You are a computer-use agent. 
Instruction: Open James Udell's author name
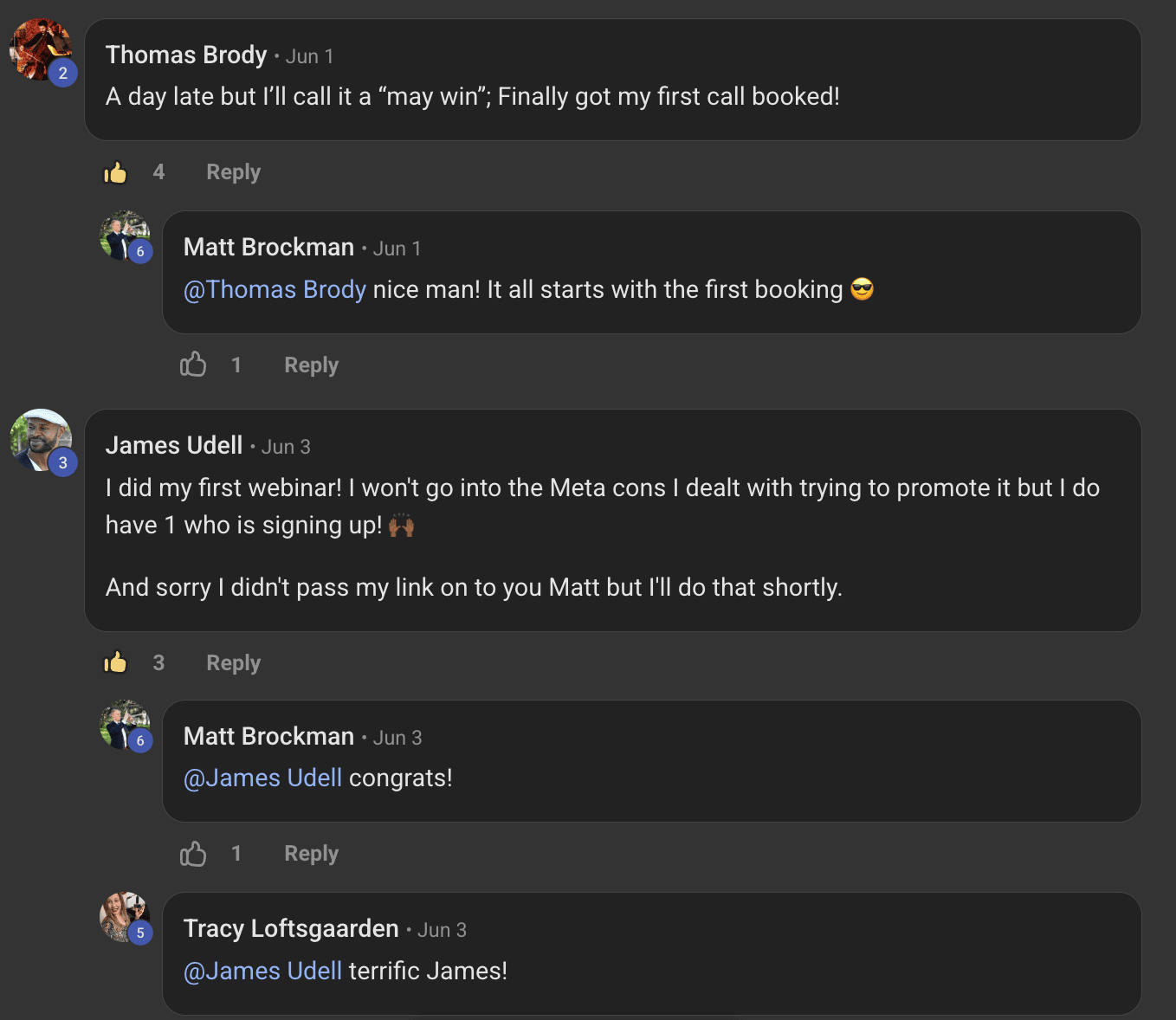click(174, 445)
